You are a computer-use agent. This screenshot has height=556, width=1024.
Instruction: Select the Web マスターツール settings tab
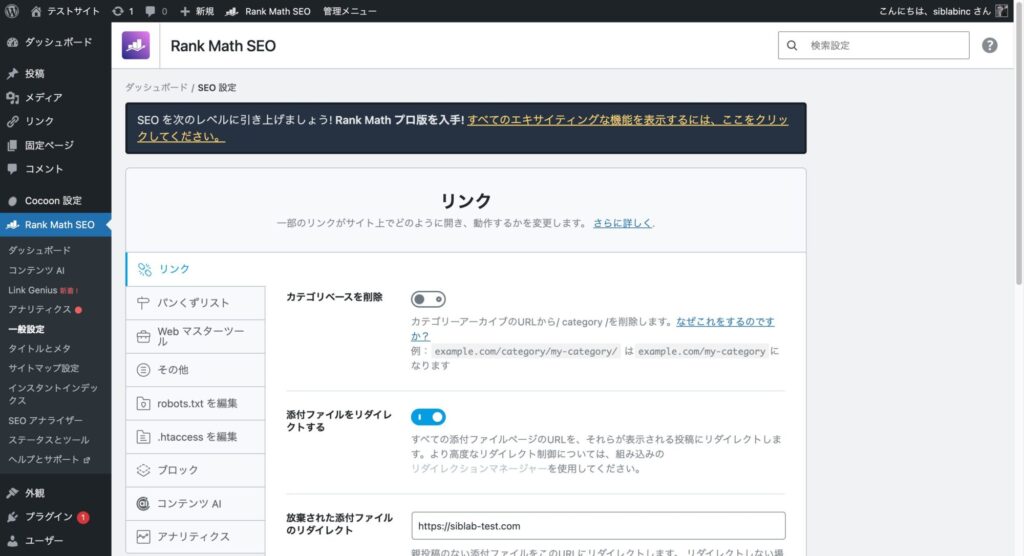click(195, 336)
